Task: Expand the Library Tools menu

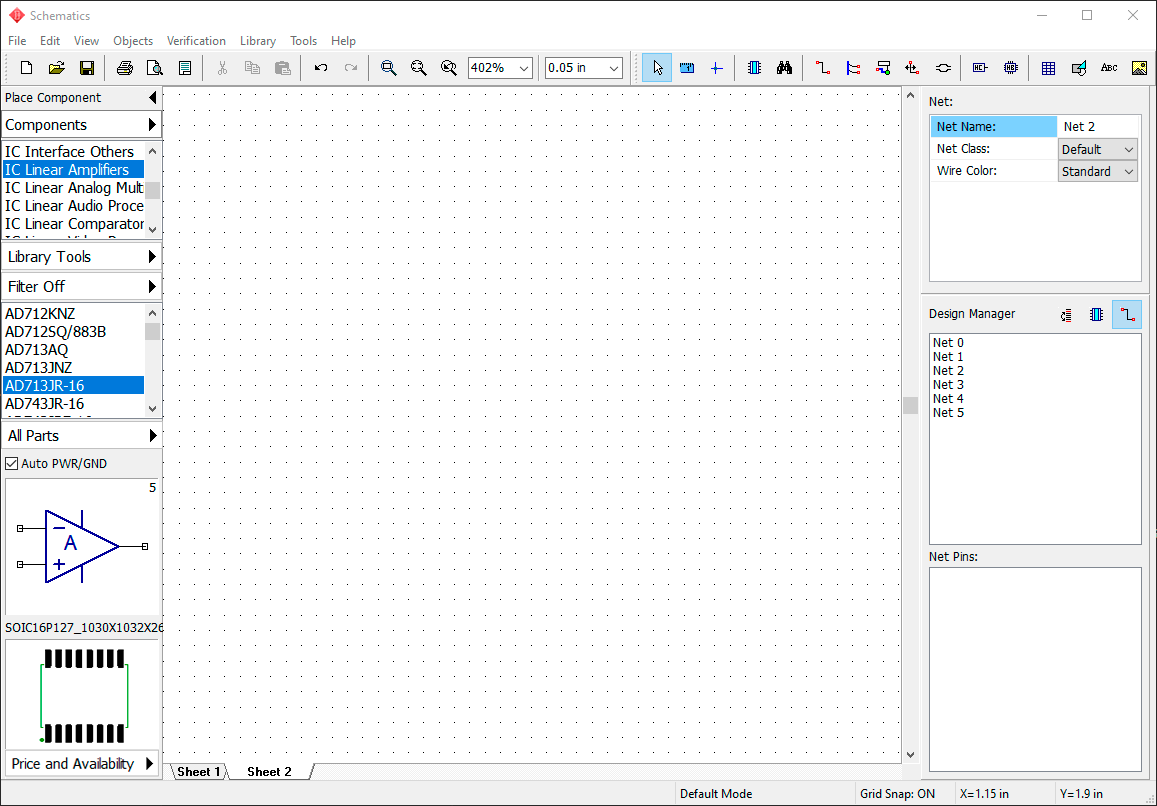Action: pos(81,257)
